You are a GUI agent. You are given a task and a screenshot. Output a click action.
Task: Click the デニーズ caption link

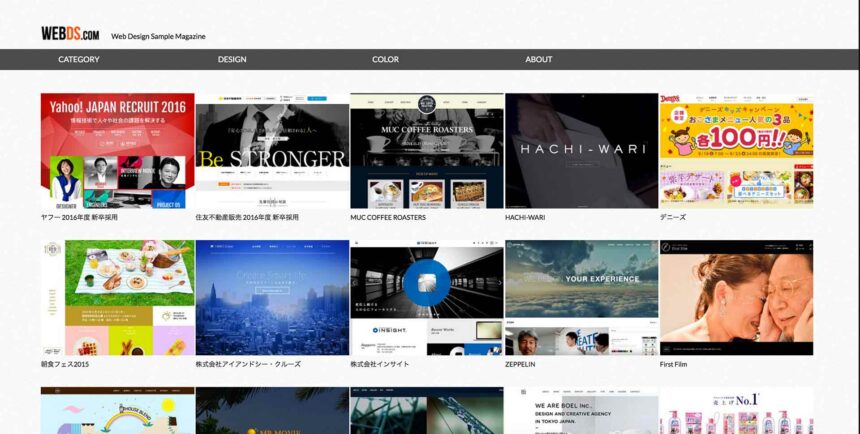point(673,217)
